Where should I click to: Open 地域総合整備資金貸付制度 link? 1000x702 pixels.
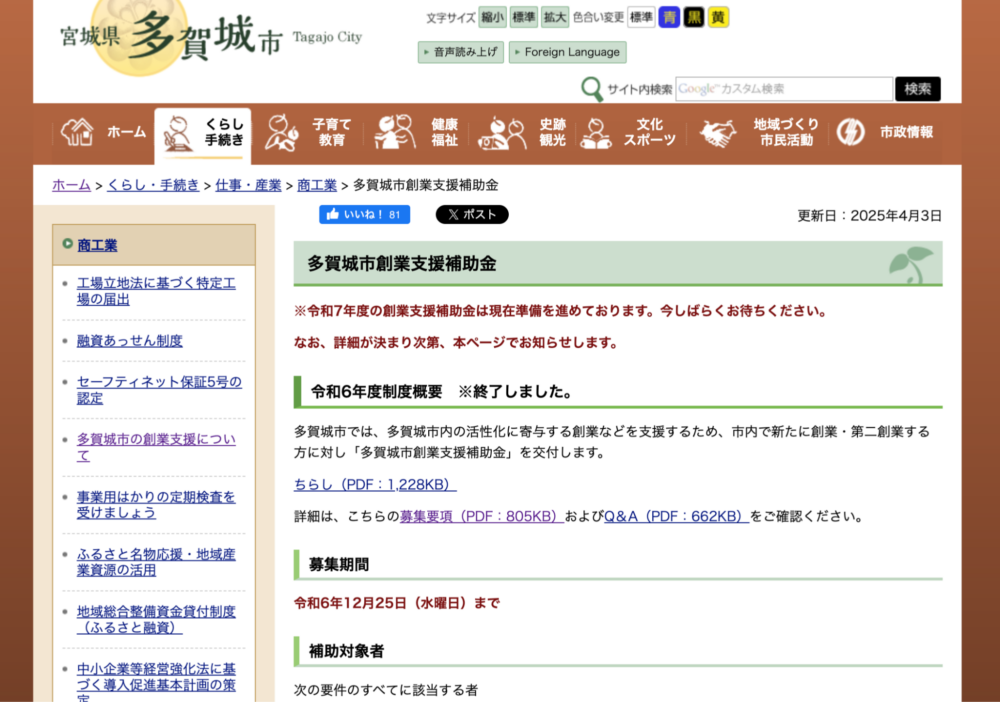tap(156, 619)
